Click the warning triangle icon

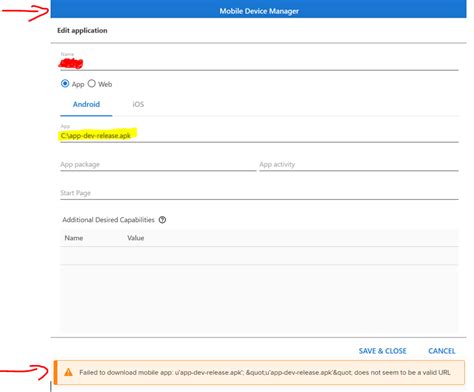point(68,372)
